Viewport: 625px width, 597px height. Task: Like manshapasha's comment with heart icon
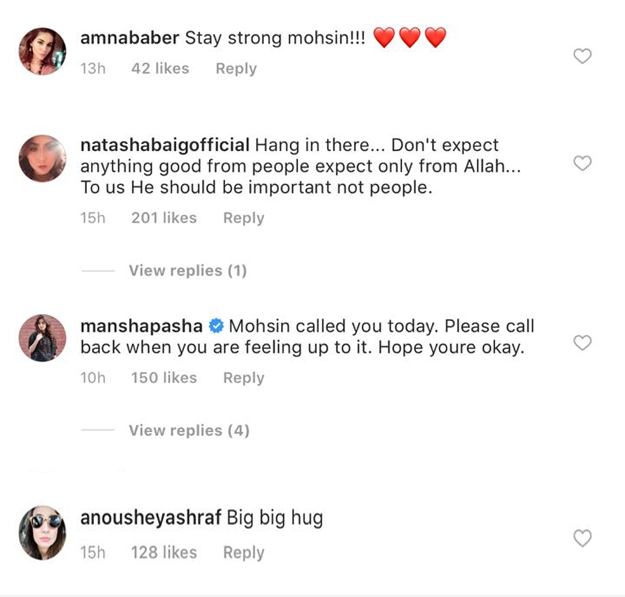(x=582, y=343)
